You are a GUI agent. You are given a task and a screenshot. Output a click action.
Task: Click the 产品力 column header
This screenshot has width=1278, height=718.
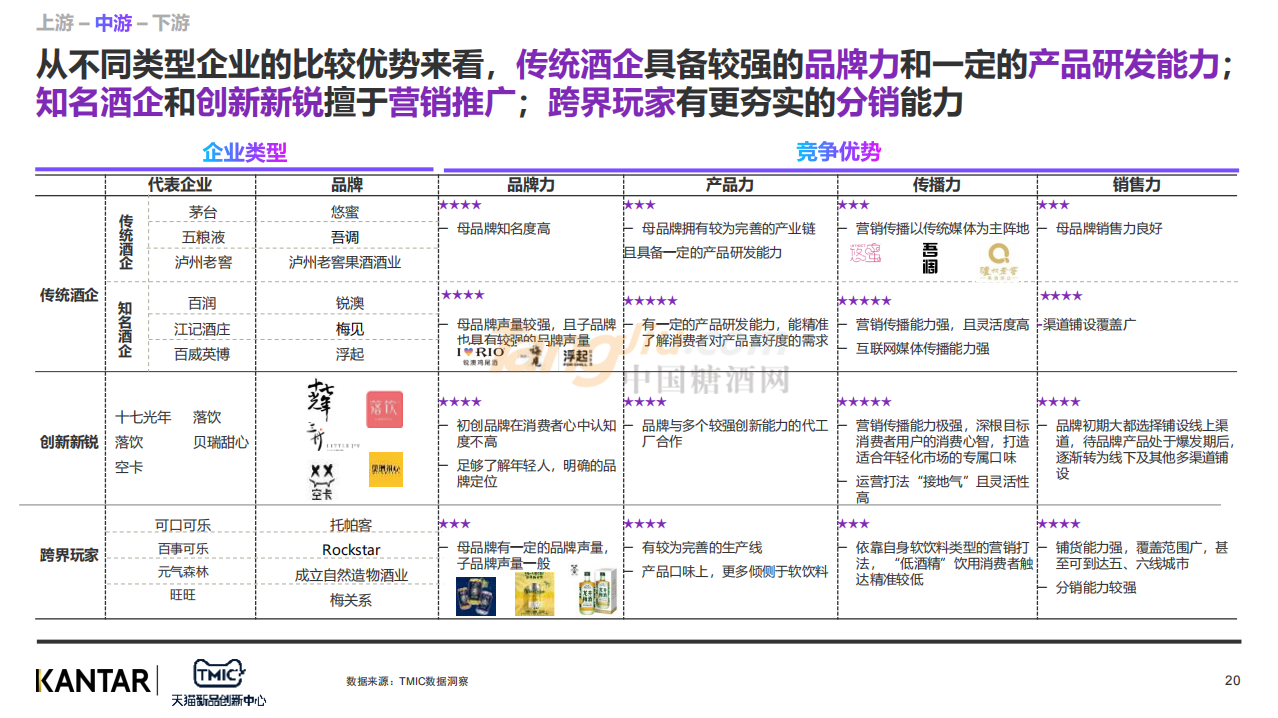coord(730,185)
